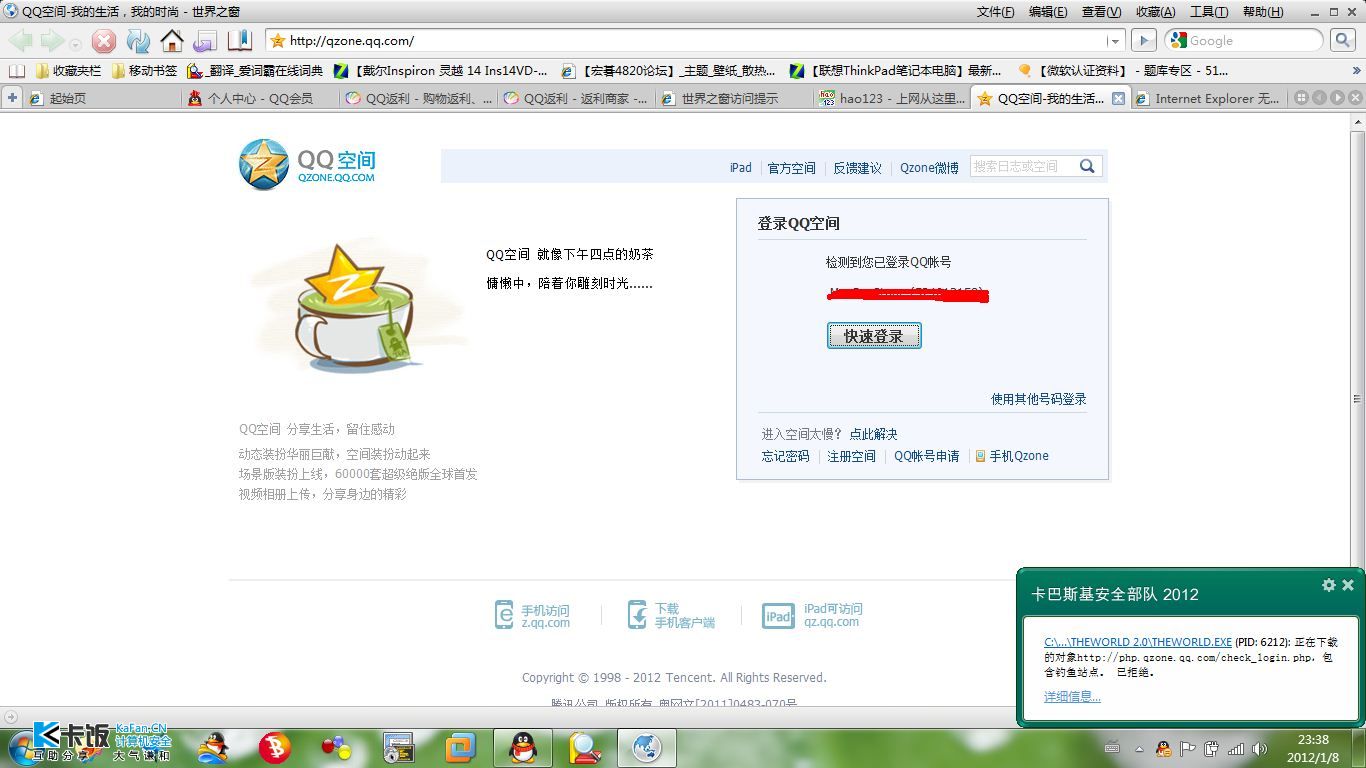Open the favorites book icon in toolbar

pos(239,41)
